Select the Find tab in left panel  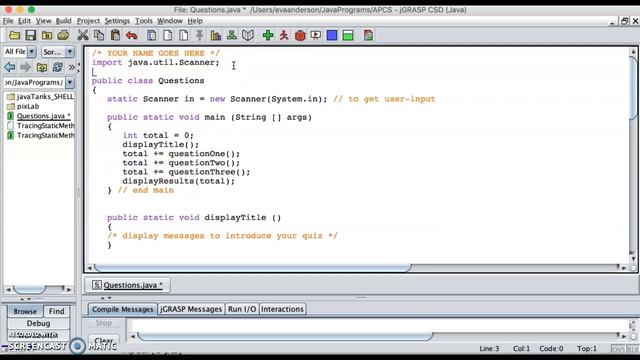click(x=56, y=311)
